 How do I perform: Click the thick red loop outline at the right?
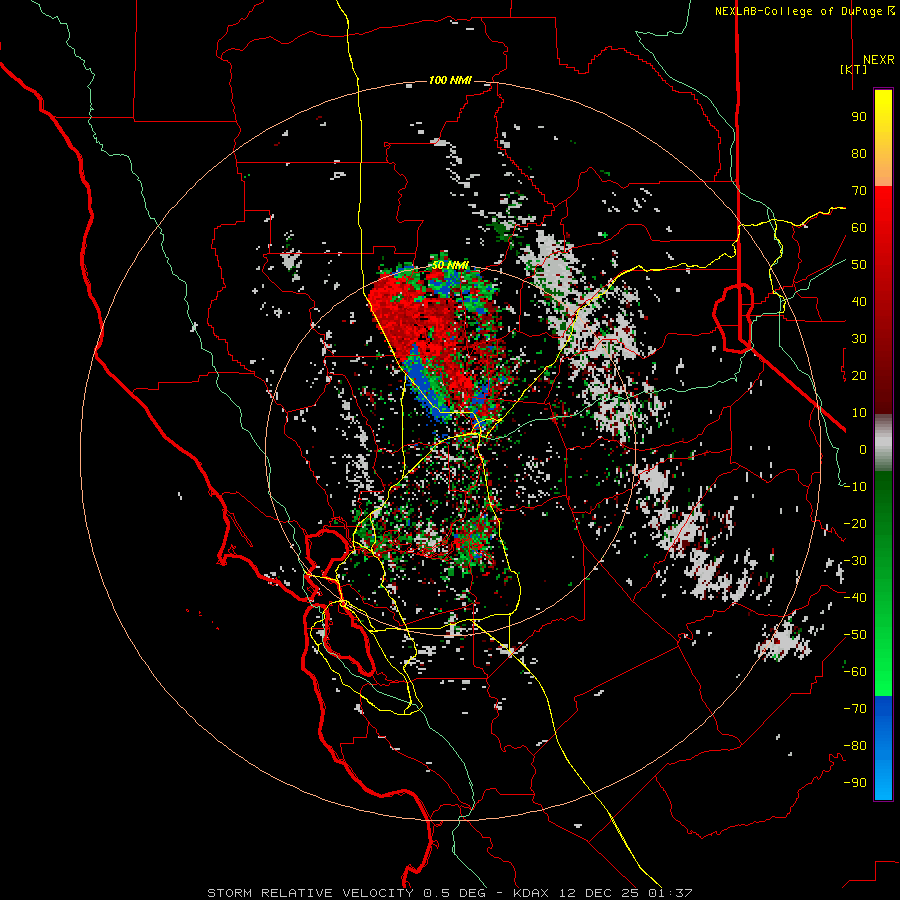point(734,317)
